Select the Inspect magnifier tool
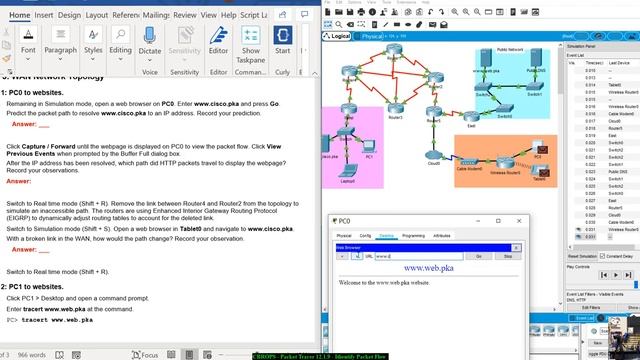The height and width of the screenshot is (360, 640). point(339,25)
